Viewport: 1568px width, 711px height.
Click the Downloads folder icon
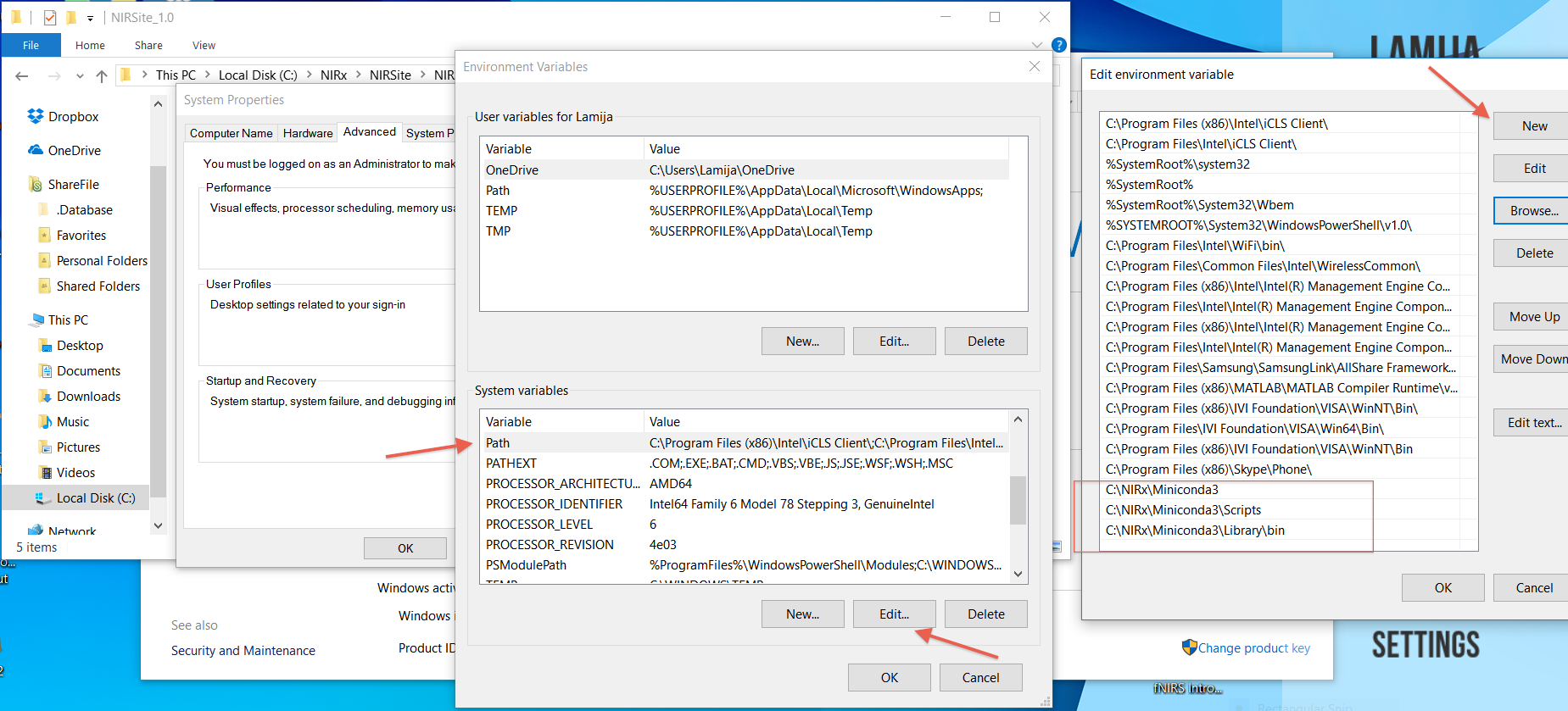point(45,396)
